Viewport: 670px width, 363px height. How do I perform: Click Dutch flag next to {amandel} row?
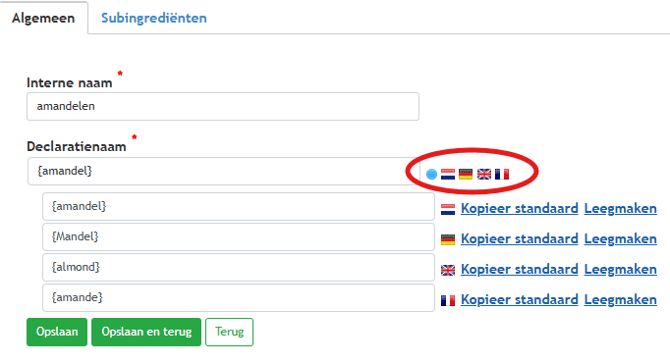click(x=448, y=209)
